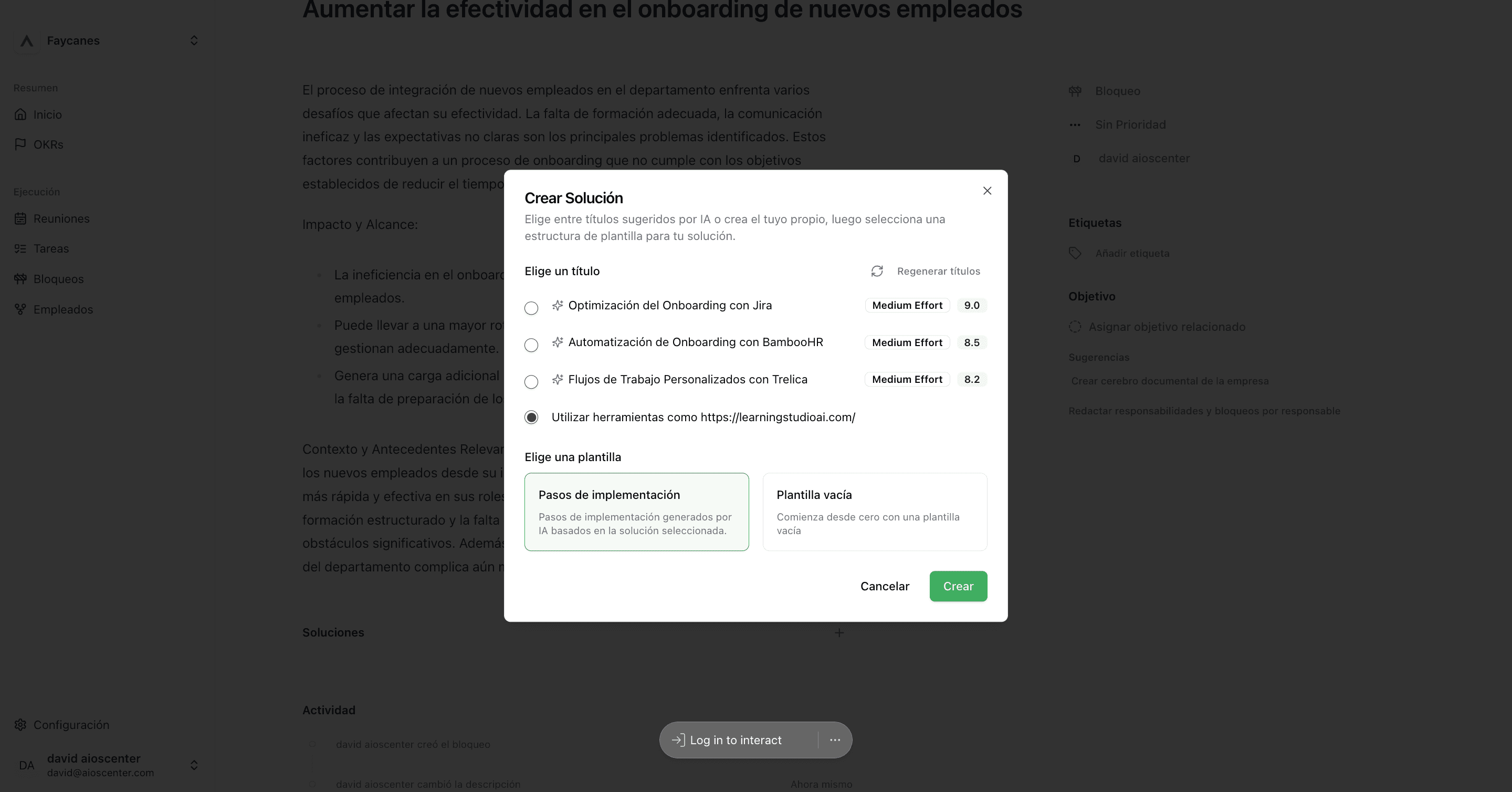Click the custom title text field
The width and height of the screenshot is (1512, 792).
(x=703, y=417)
